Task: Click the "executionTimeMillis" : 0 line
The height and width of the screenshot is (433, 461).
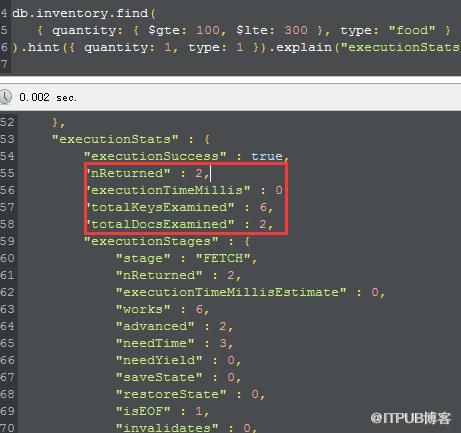Action: click(x=185, y=190)
